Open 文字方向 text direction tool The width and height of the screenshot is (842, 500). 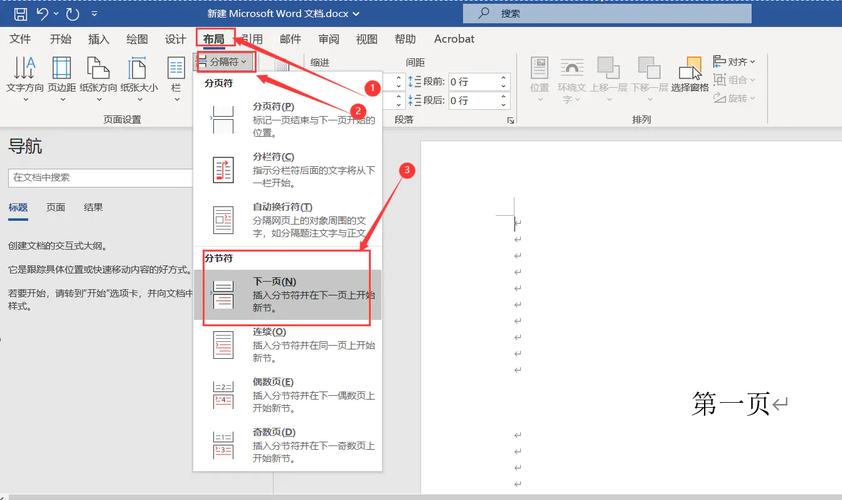click(25, 78)
